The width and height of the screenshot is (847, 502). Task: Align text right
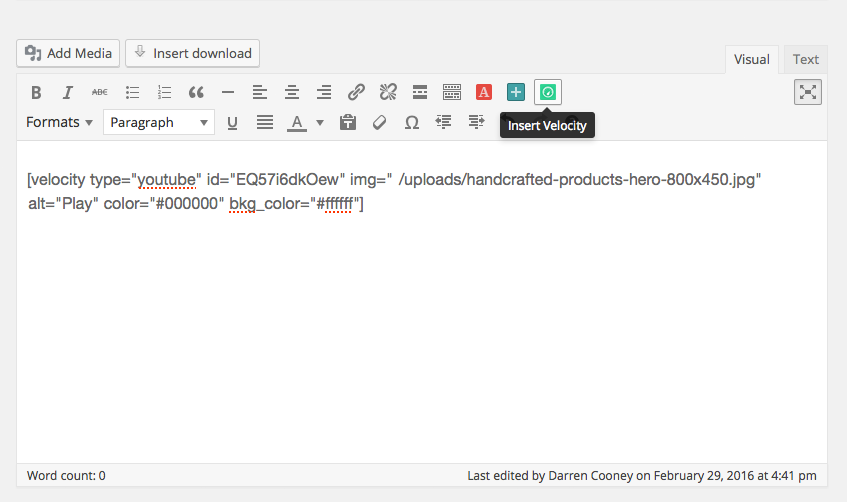tap(324, 92)
